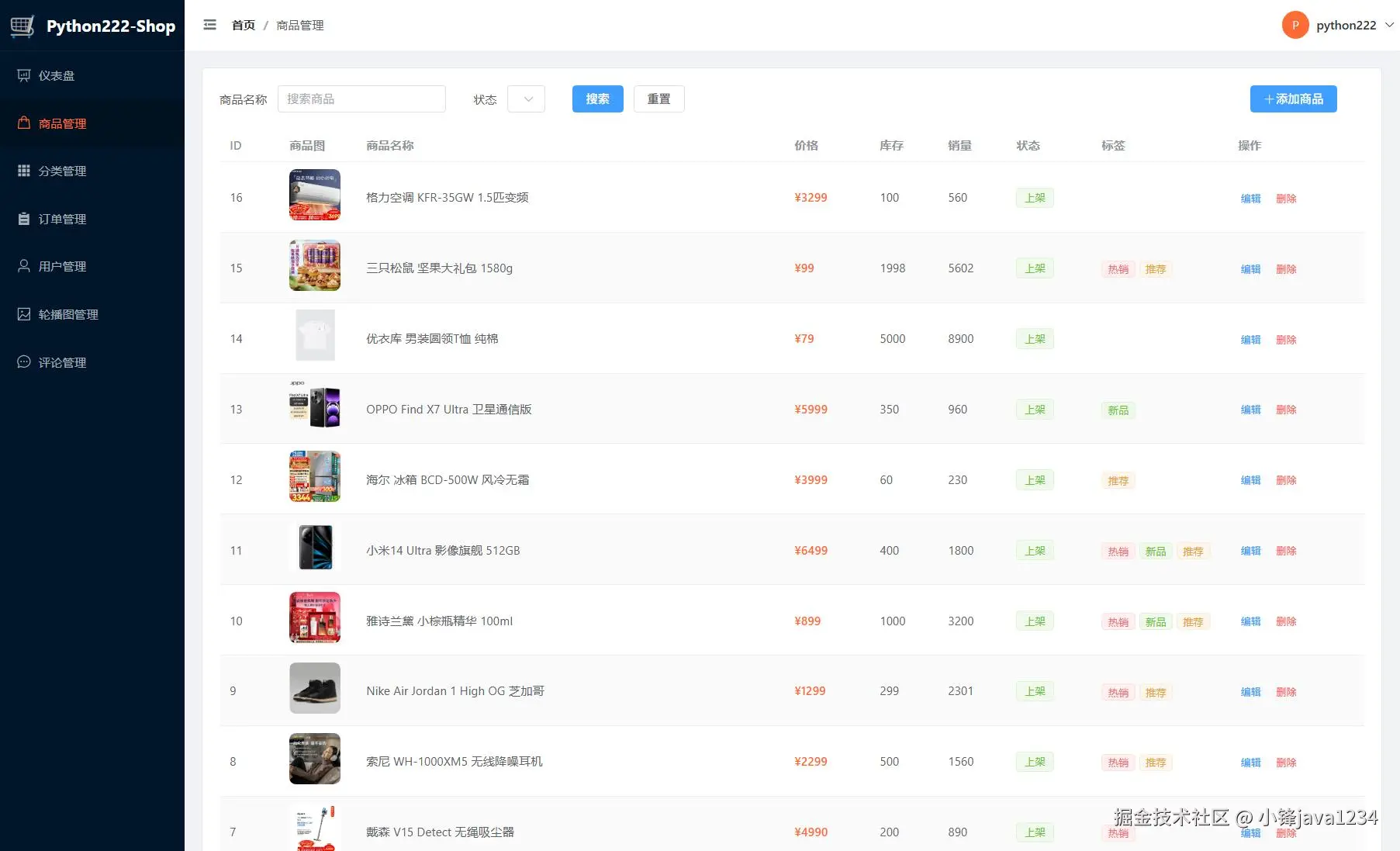
Task: Click the OPPO Find X7 product thumbnail
Action: point(315,404)
